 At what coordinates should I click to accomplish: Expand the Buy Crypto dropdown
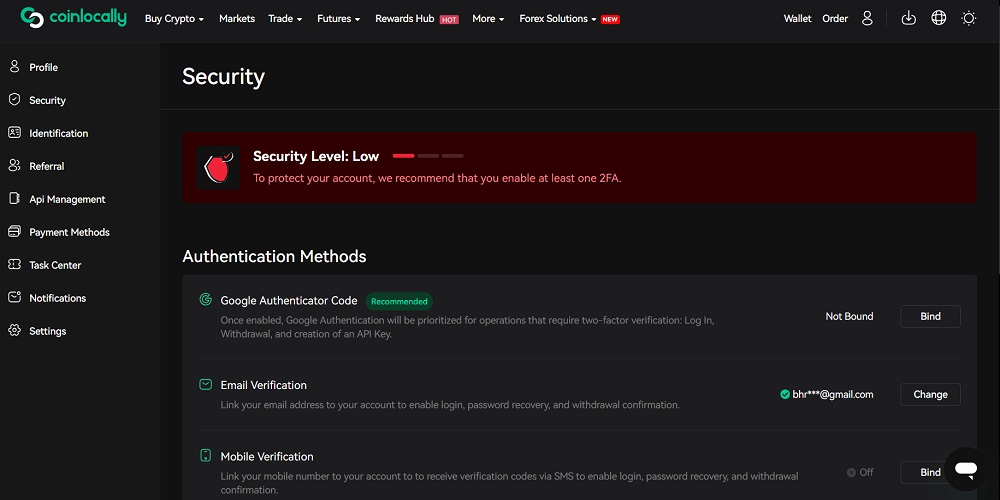coord(174,19)
